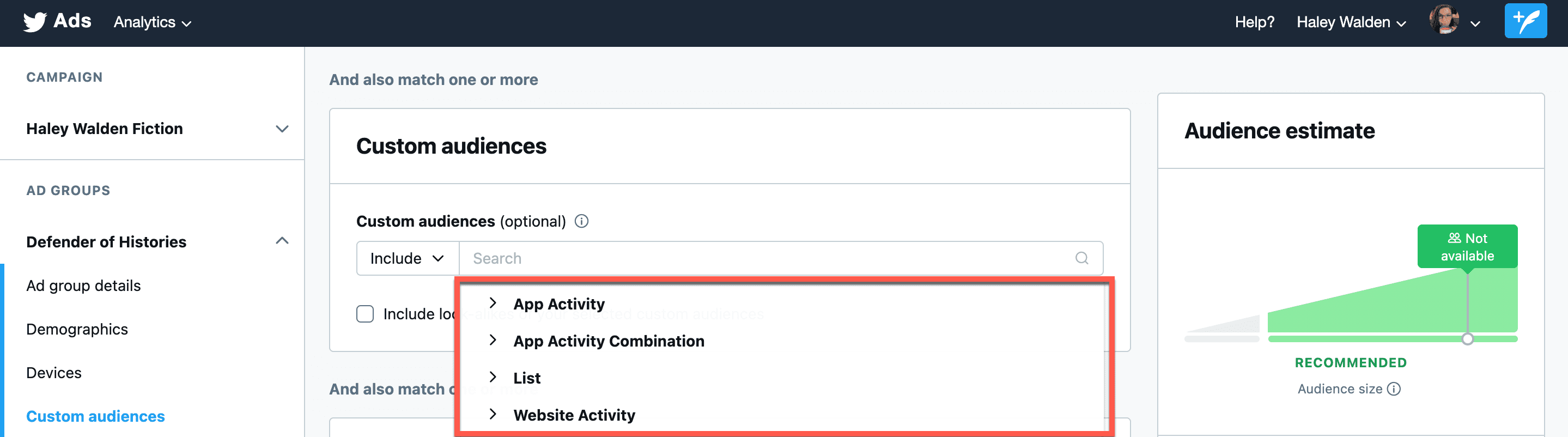Click the Twitter bird logo
The height and width of the screenshot is (437, 1568).
tap(35, 22)
